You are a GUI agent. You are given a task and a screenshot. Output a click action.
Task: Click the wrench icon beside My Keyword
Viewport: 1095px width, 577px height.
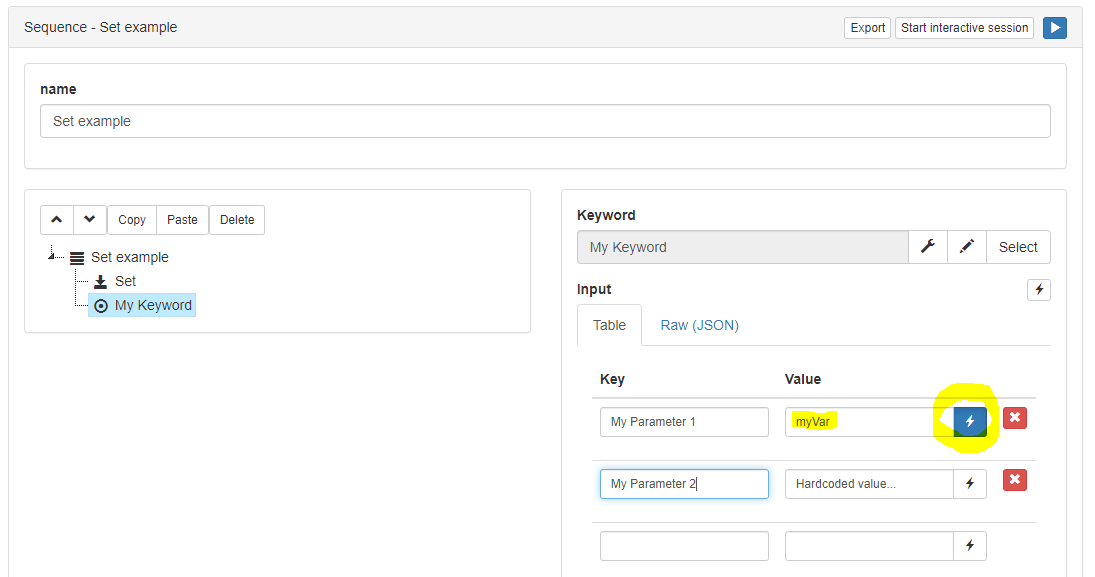(928, 247)
